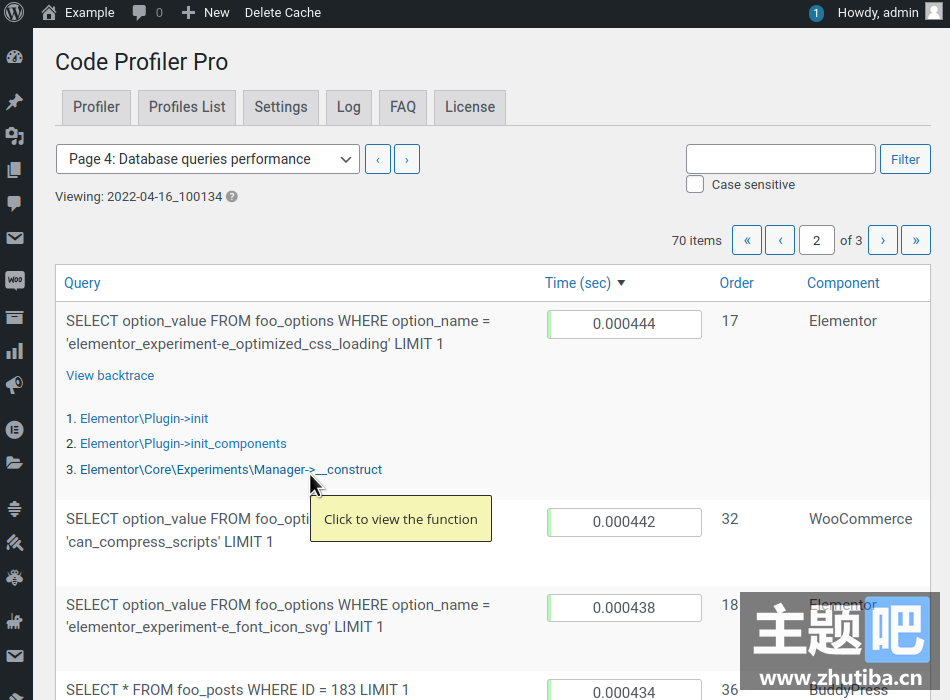950x700 pixels.
Task: Click the 0.000438 time bar
Action: point(624,608)
